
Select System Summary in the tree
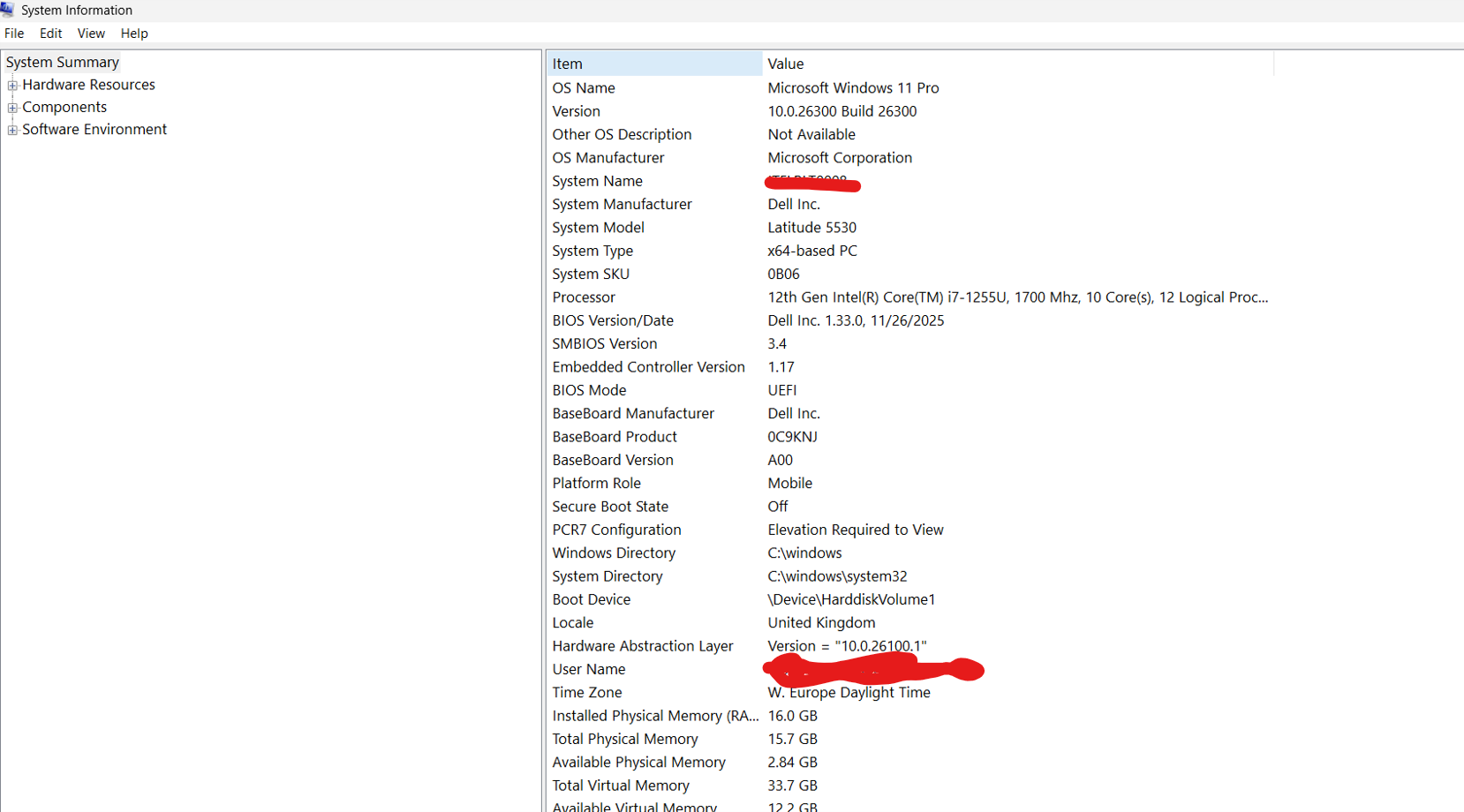63,62
